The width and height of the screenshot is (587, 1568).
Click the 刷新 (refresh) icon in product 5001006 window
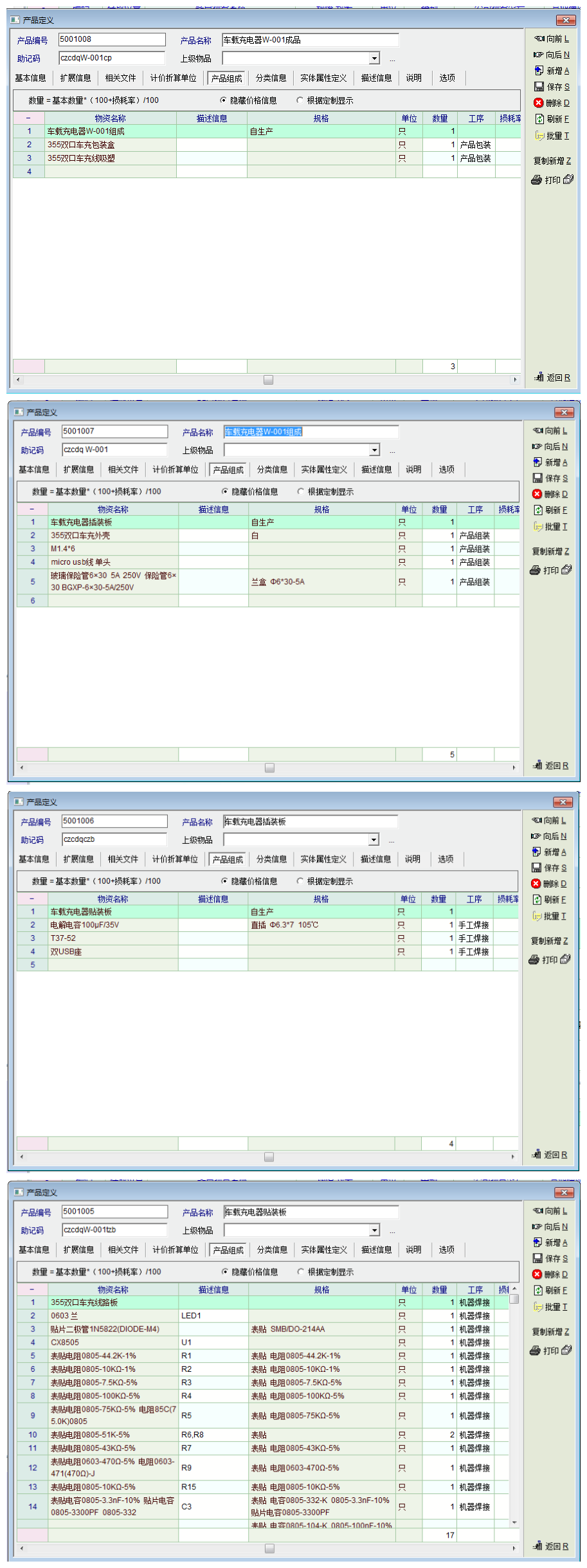coord(537,900)
